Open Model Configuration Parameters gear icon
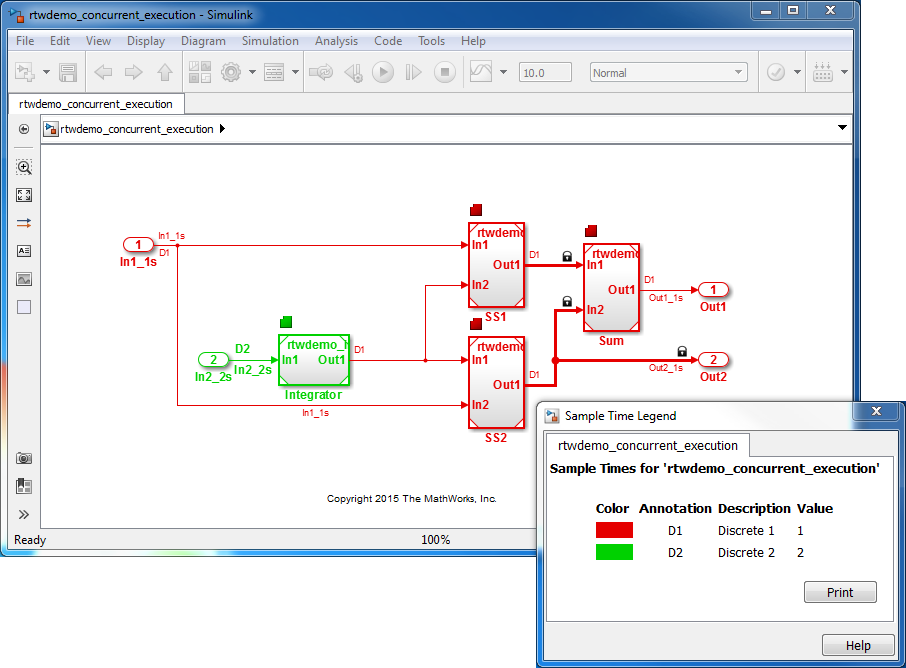The image size is (906, 668). pyautogui.click(x=231, y=72)
